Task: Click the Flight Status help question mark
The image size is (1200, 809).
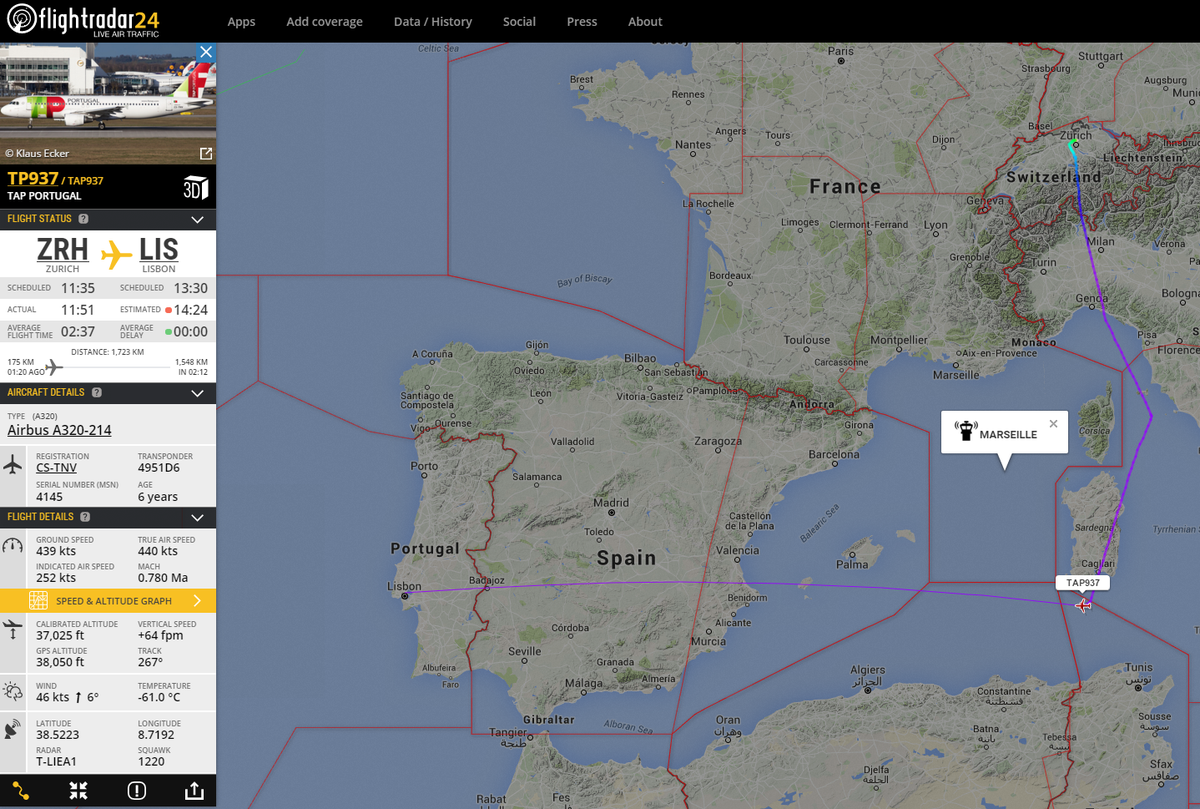Action: (83, 219)
